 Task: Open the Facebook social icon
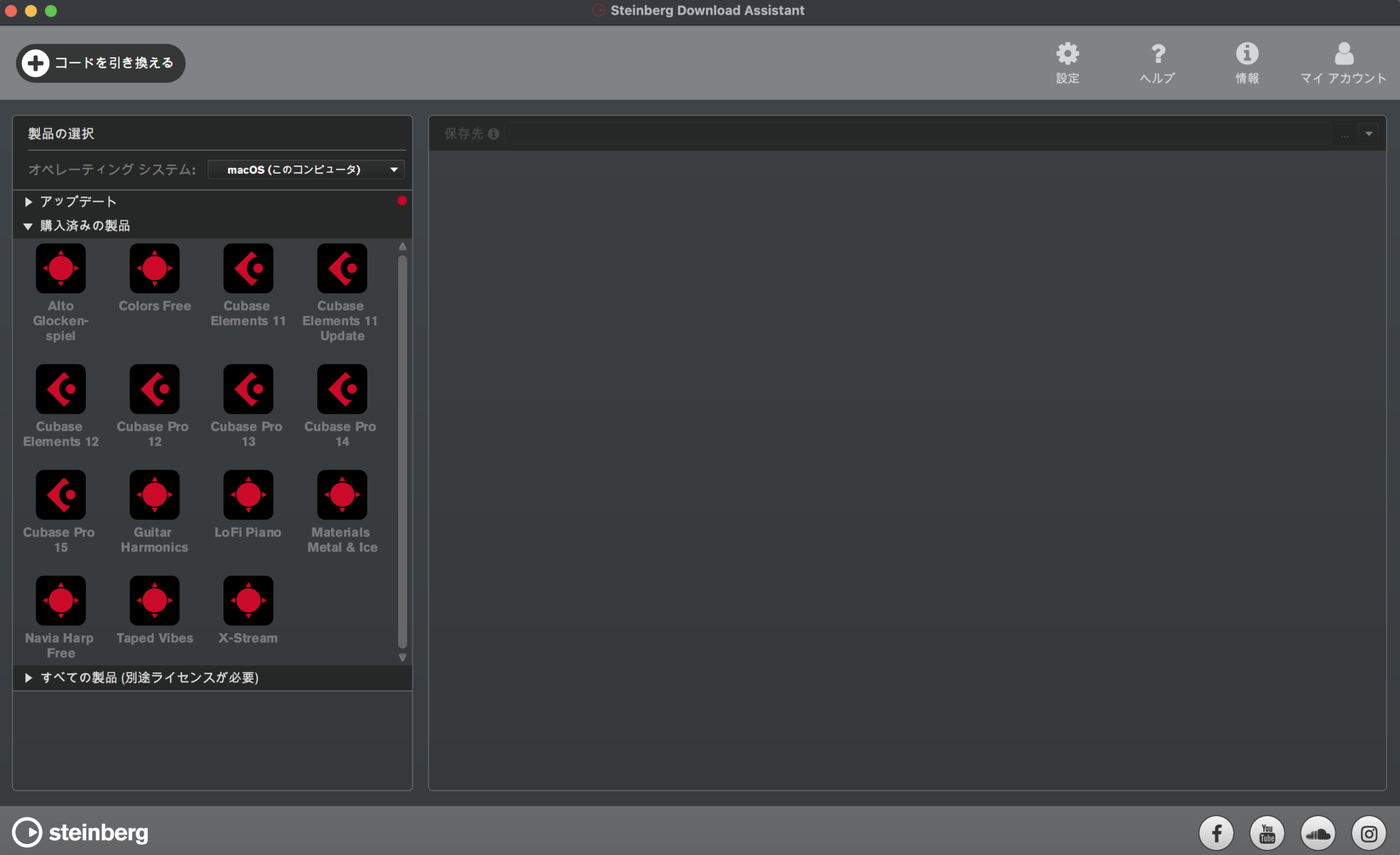click(x=1216, y=834)
